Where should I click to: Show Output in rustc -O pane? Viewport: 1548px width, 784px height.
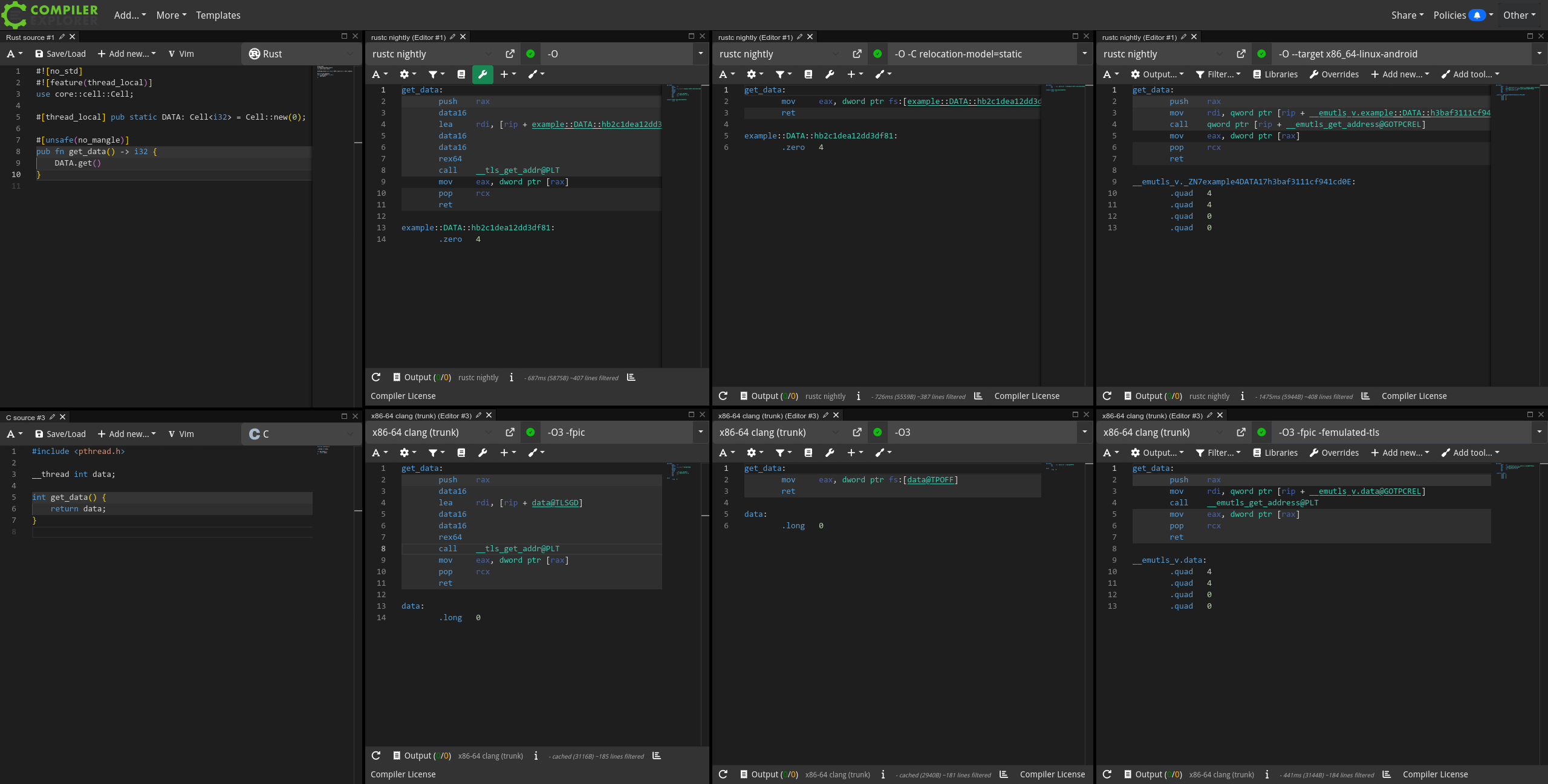point(421,377)
